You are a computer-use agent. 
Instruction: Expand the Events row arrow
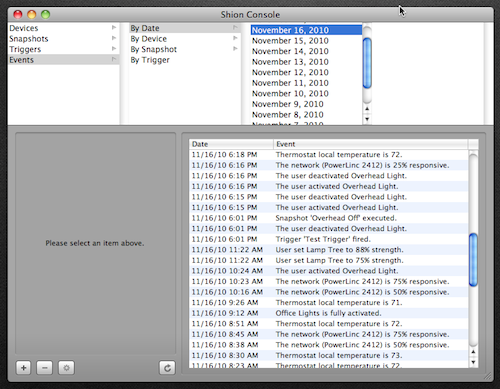(x=114, y=59)
